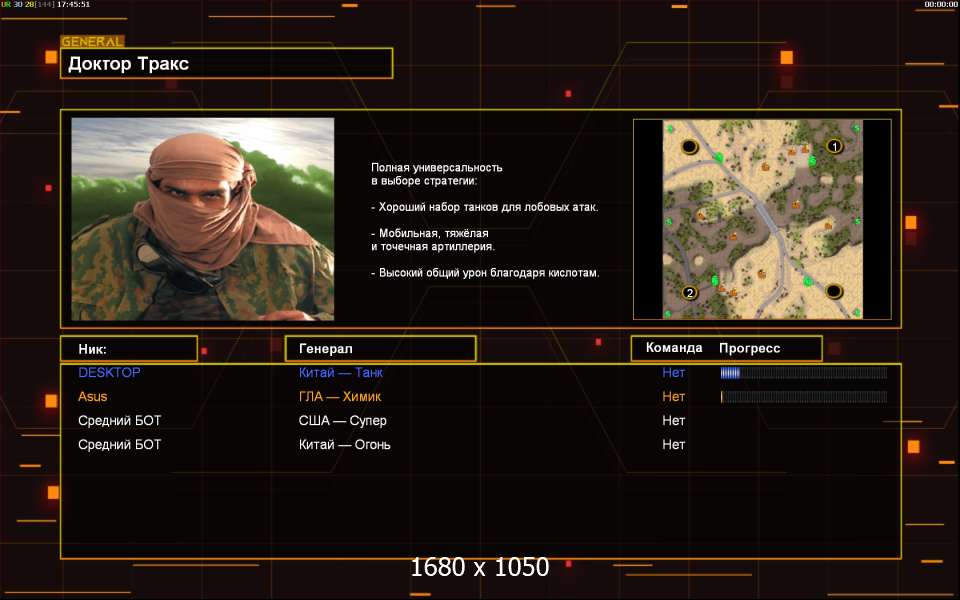The height and width of the screenshot is (600, 960).
Task: Click the Нет team value for DESKTOP
Action: tap(673, 372)
